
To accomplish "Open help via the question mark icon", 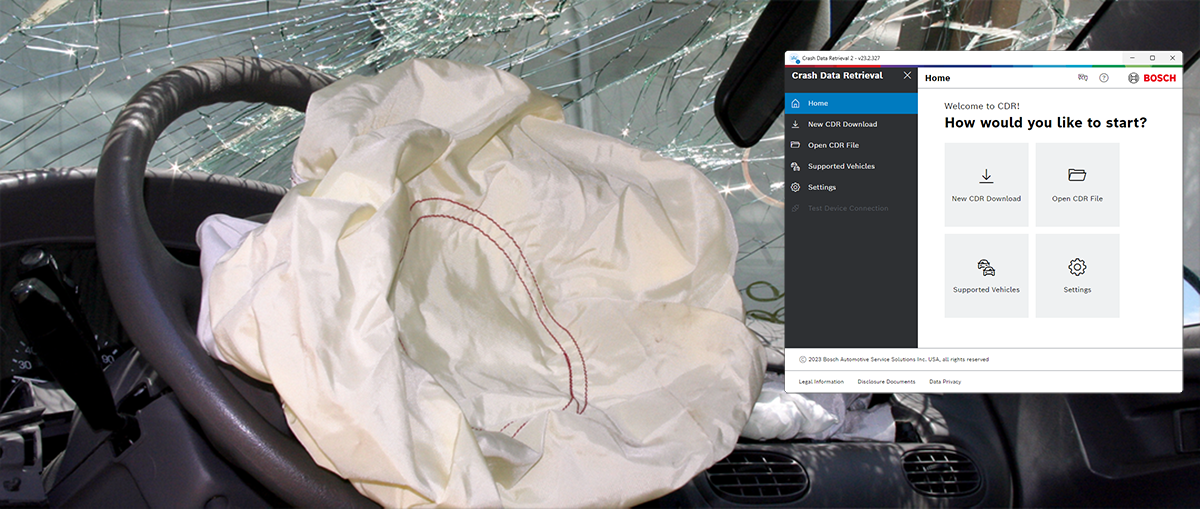I will click(1104, 77).
